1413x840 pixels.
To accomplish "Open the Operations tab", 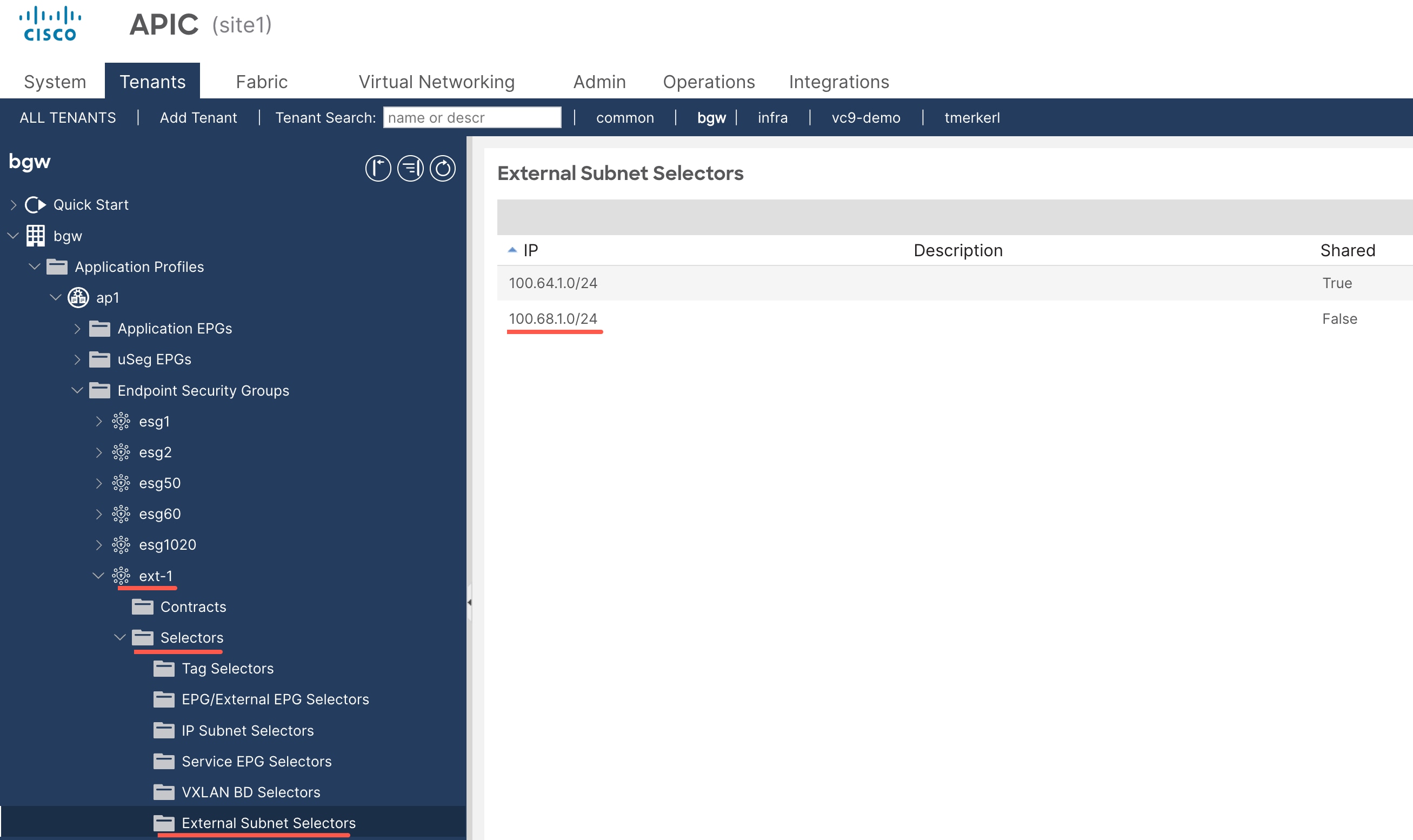I will tap(709, 82).
